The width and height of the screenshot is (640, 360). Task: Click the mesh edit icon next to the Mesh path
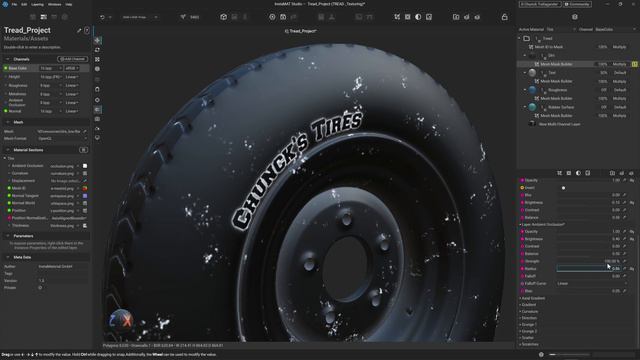84,131
